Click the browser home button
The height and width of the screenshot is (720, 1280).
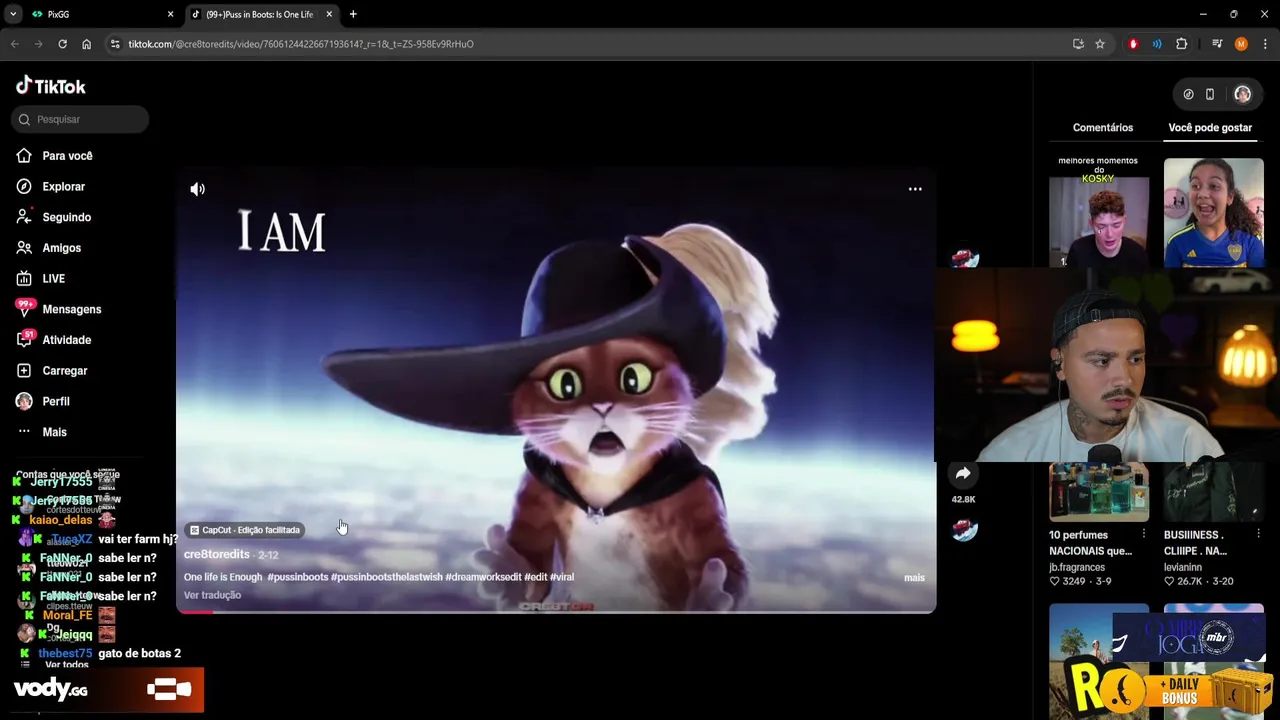86,44
